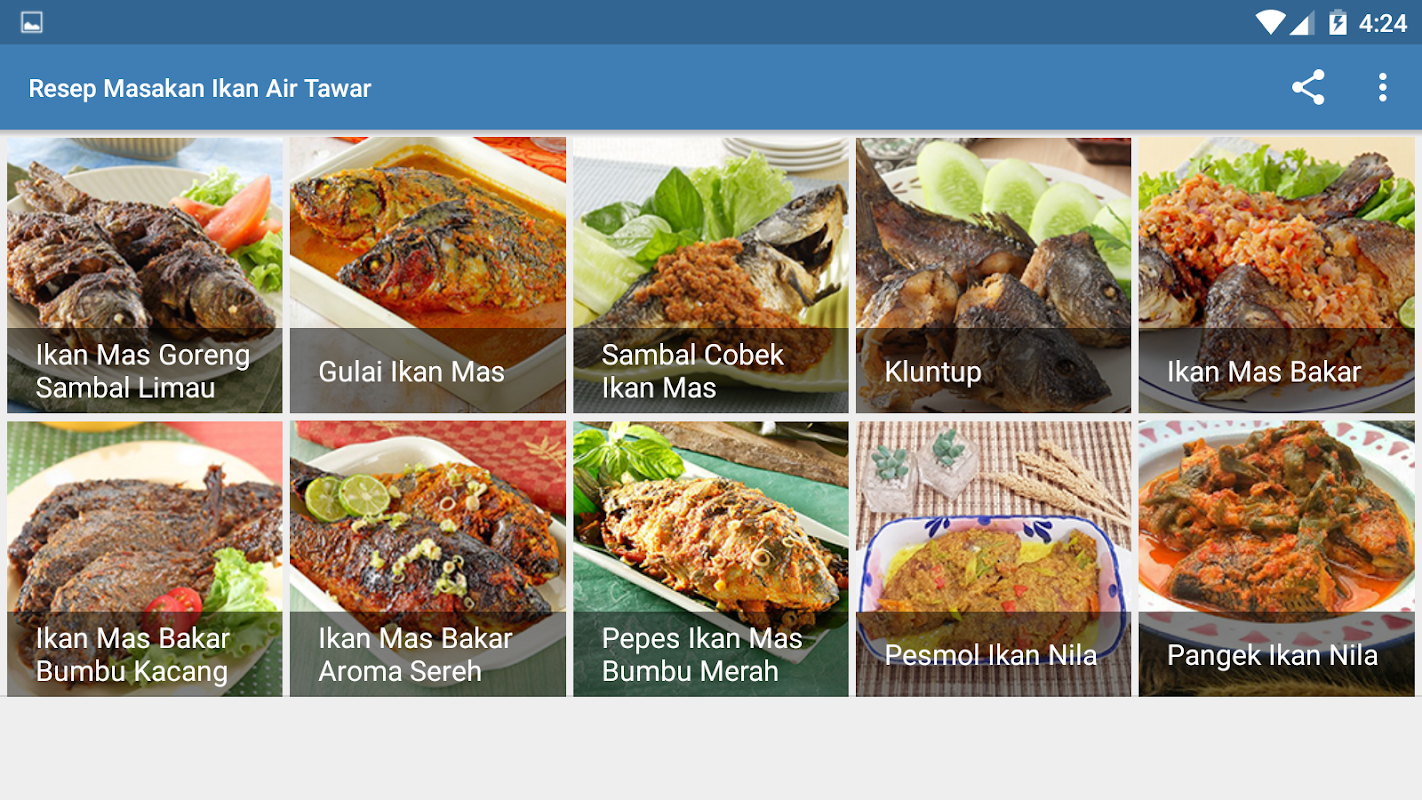Screen dimensions: 1422x800
Task: Open the Pangek Ikan Nila recipe
Action: [1277, 558]
